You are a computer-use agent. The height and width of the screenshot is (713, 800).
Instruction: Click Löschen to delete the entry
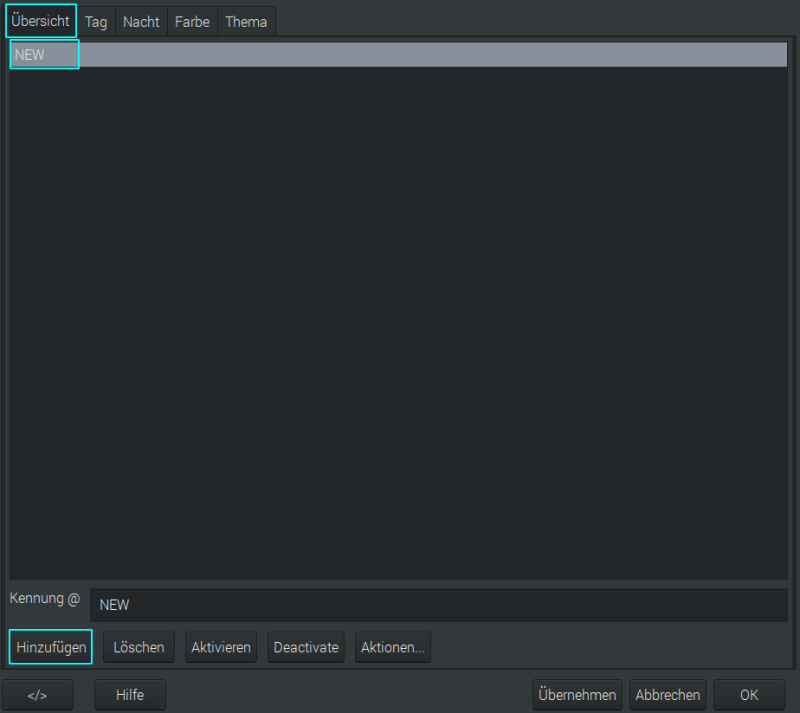tap(139, 647)
